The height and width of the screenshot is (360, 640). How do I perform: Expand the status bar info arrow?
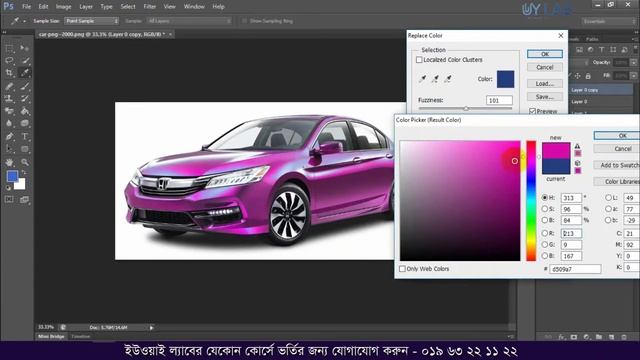[151, 327]
